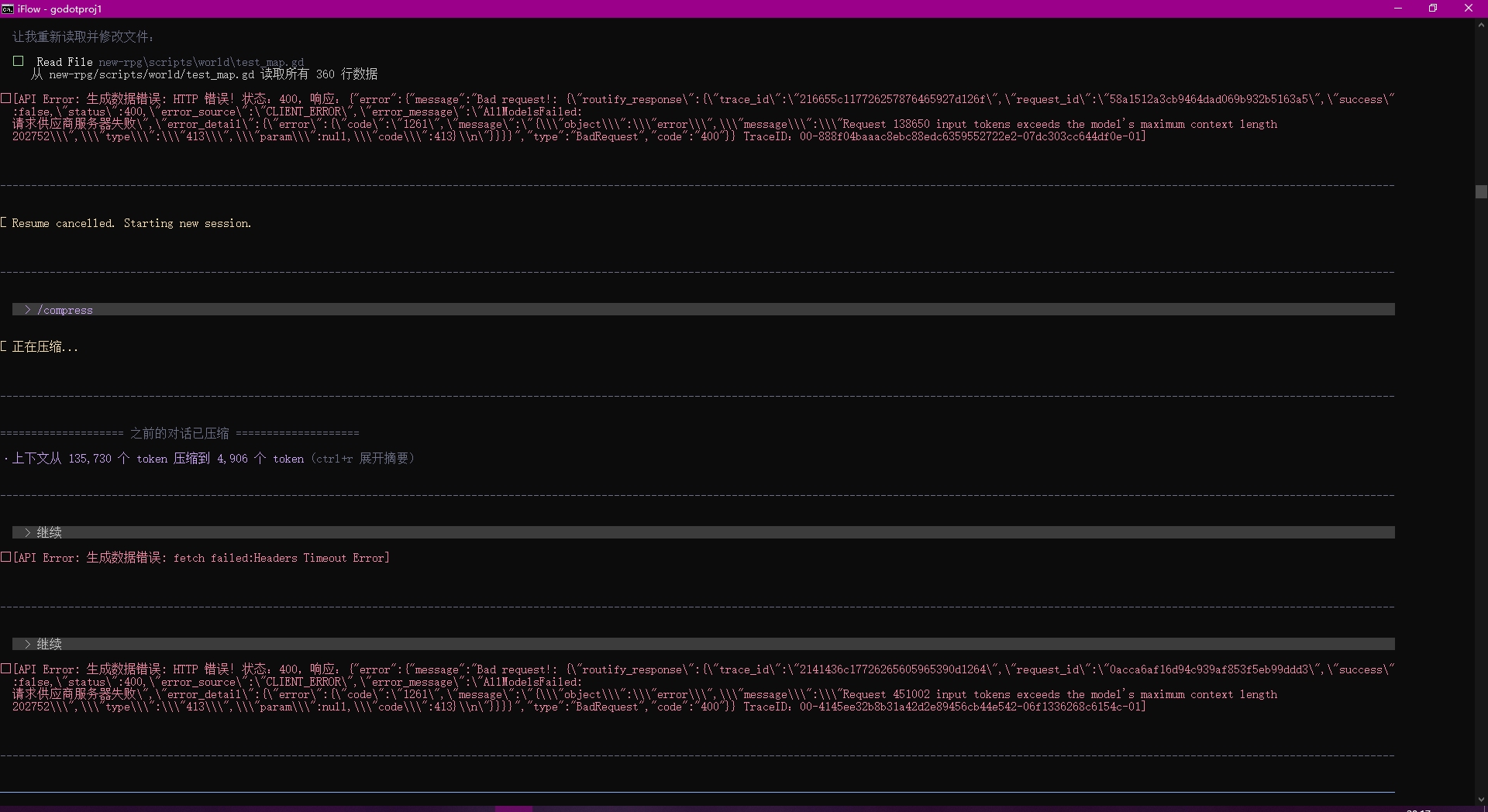Restore down the iFlow window

click(x=1433, y=9)
